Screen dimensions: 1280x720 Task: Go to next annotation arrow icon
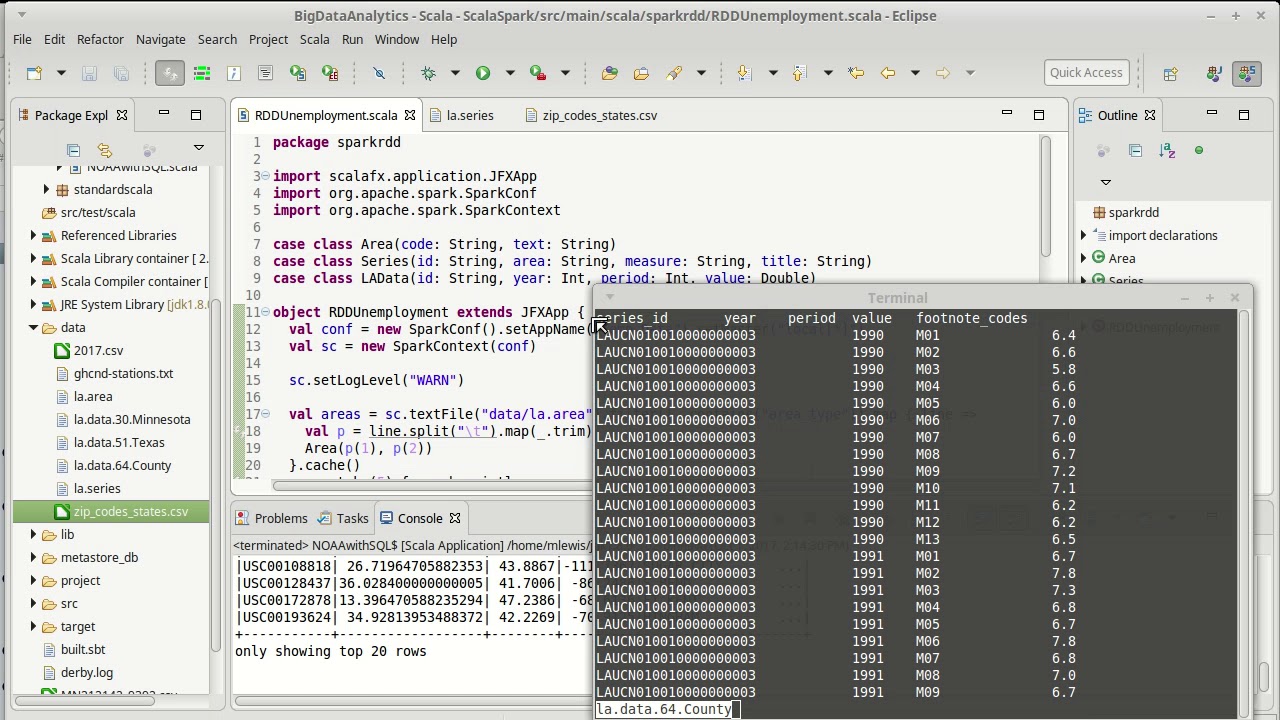tap(743, 73)
